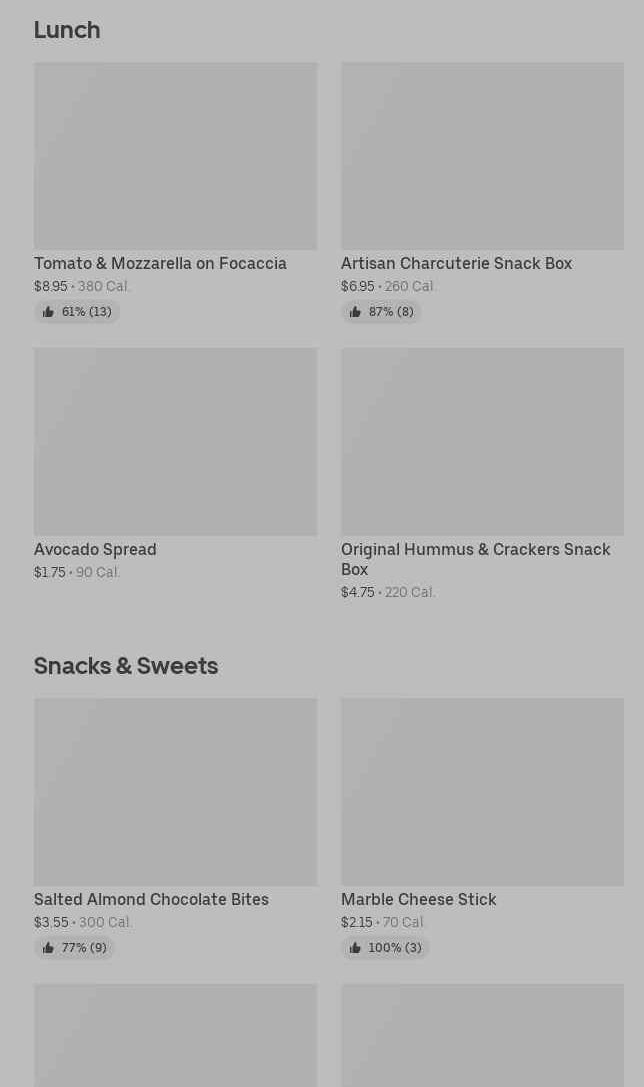The image size is (644, 1087).
Task: Open Tomato & Mozzarella on Focaccia photo
Action: (175, 156)
